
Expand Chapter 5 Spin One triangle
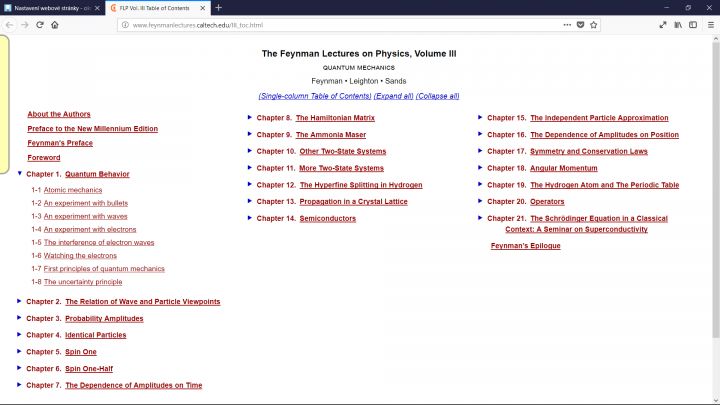coord(19,351)
